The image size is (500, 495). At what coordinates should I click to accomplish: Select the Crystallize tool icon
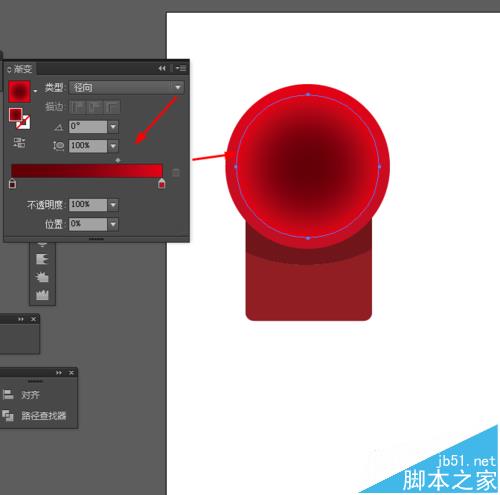click(x=42, y=277)
